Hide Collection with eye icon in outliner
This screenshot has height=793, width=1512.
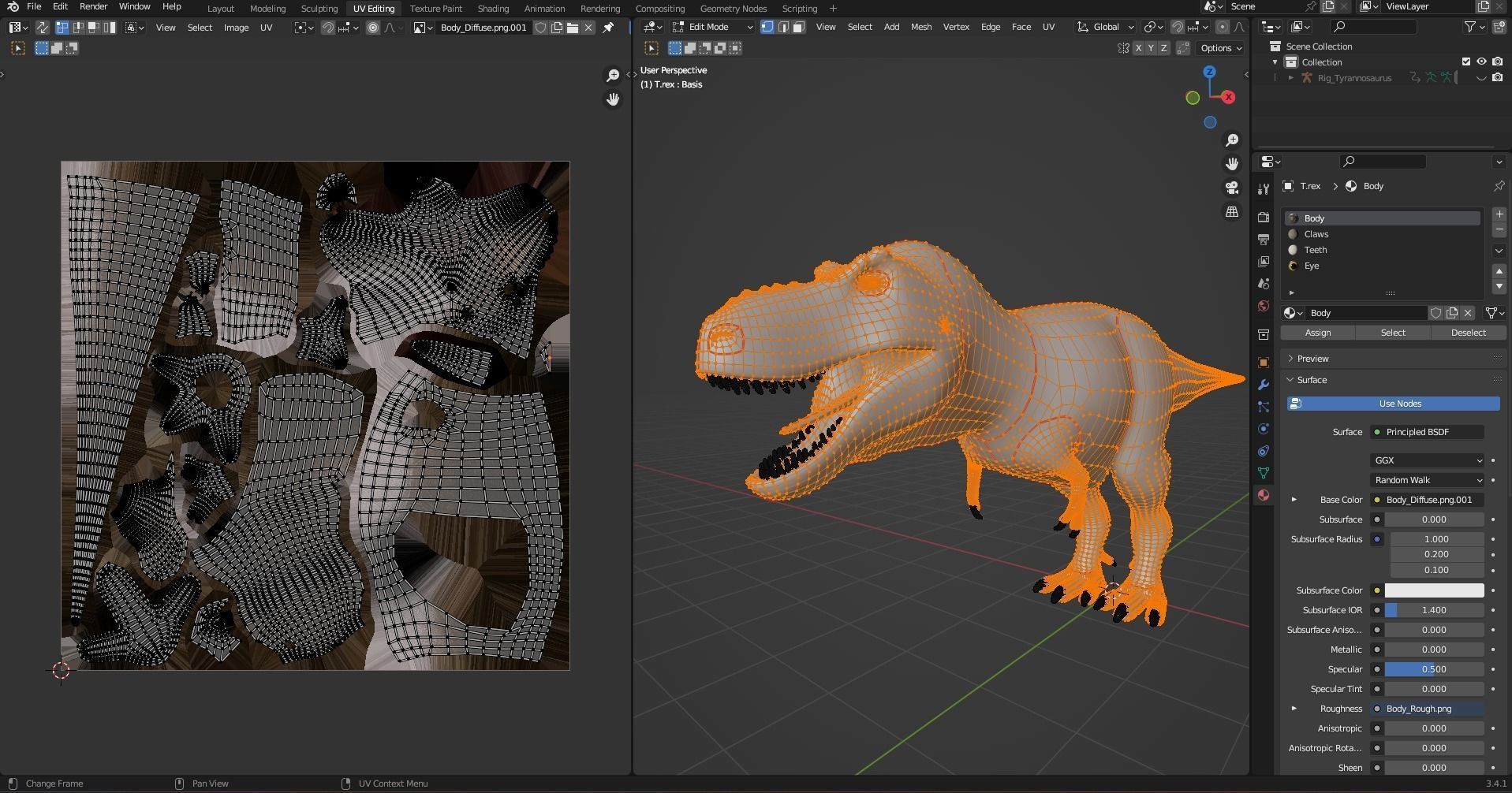pos(1481,61)
